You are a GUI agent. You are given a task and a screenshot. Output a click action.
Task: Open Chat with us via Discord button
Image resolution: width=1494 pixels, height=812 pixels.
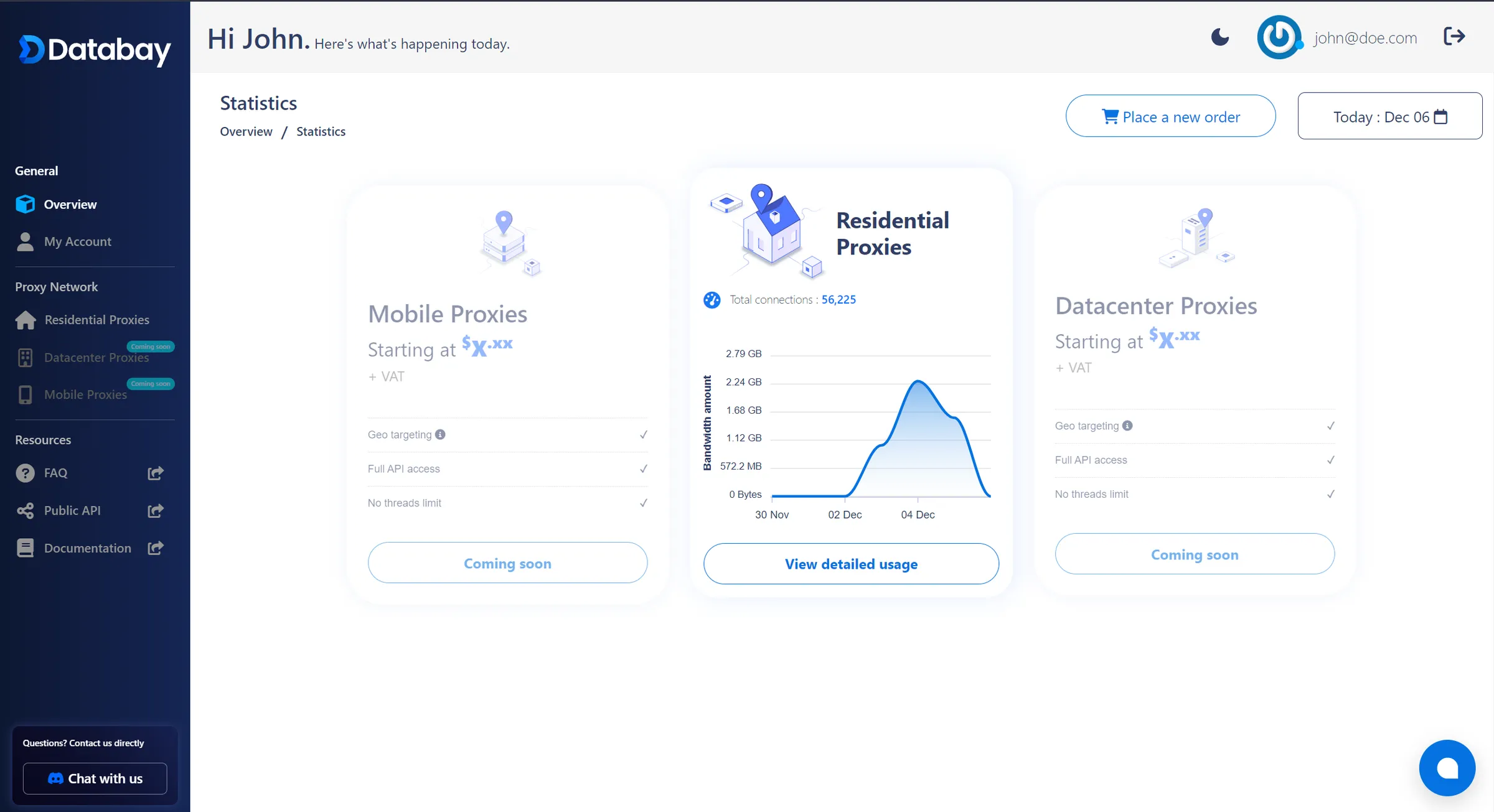95,778
